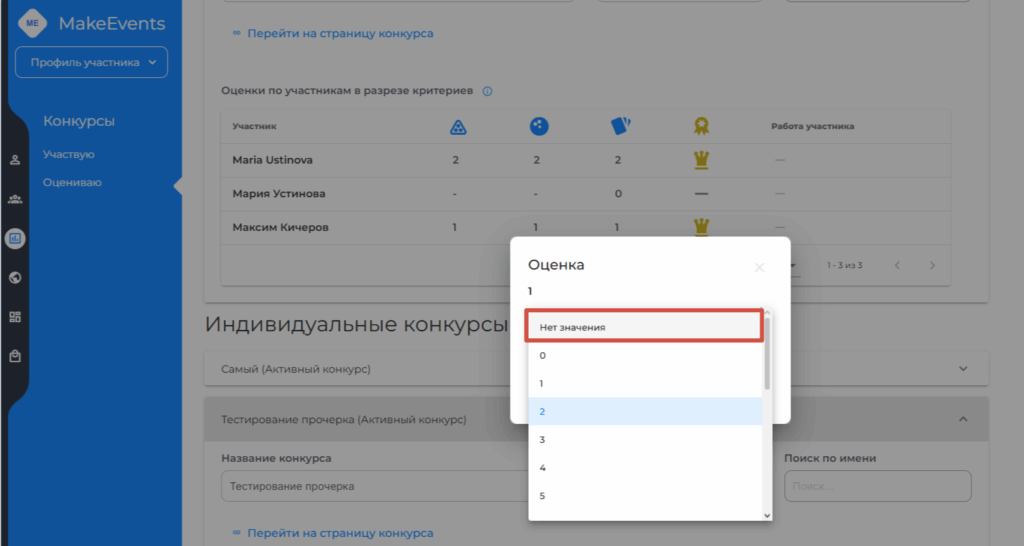This screenshot has width=1024, height=546.
Task: Choose score 3 in the dropdown list
Action: click(645, 440)
